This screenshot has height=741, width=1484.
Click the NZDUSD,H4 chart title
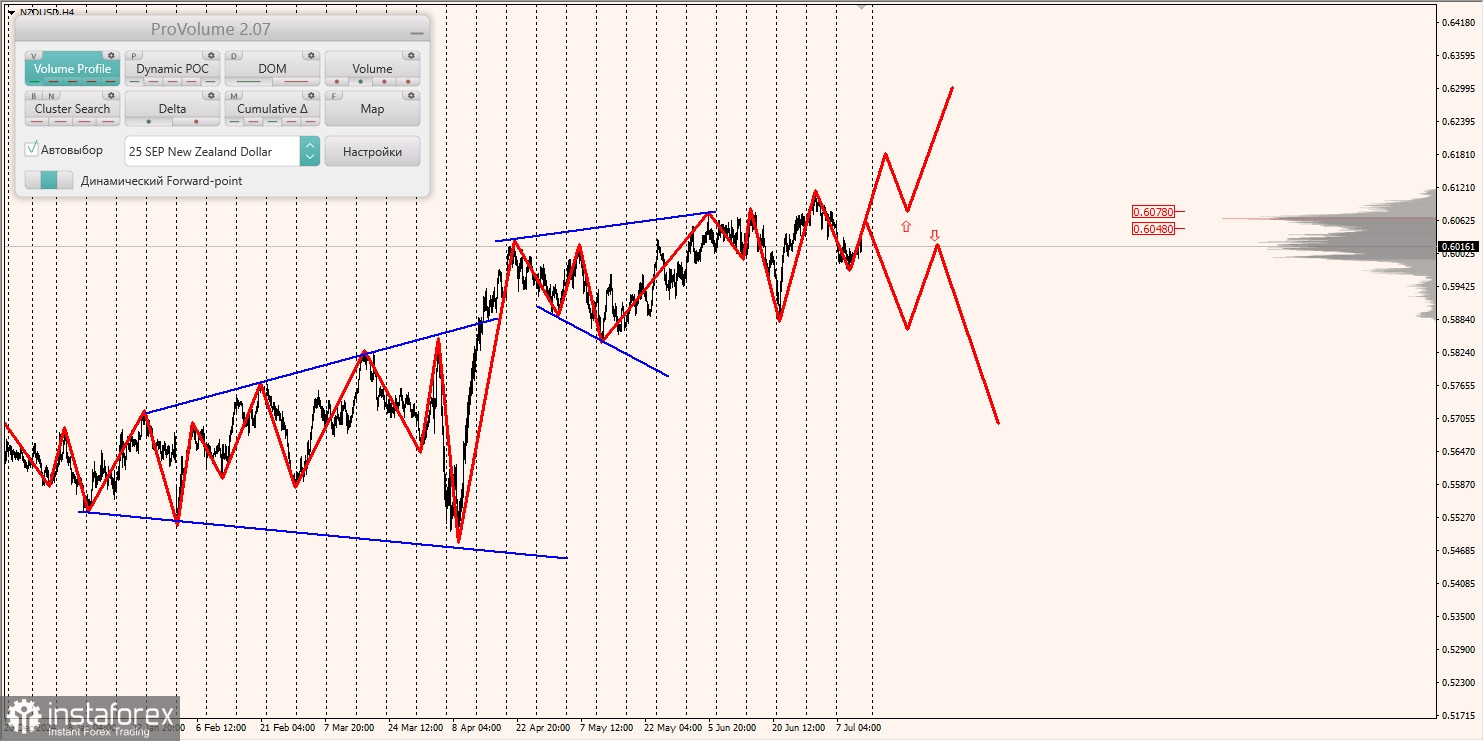47,12
